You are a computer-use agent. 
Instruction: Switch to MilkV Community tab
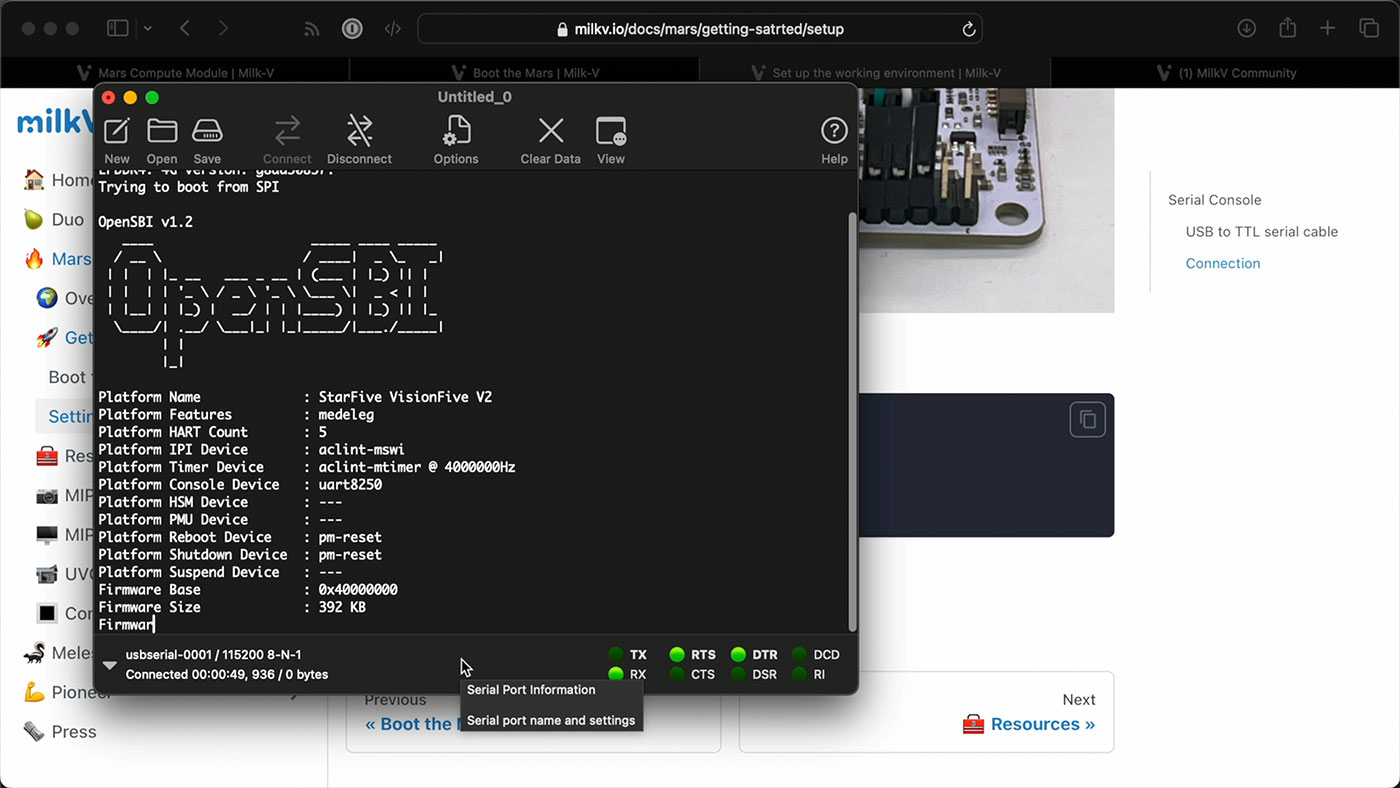point(1225,73)
